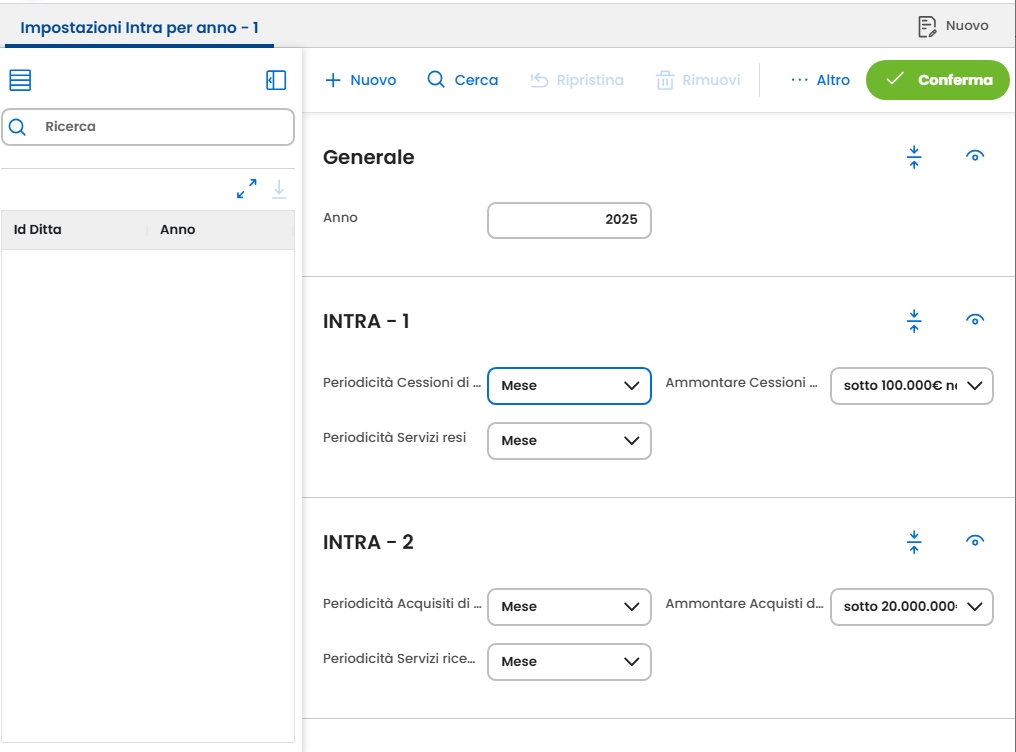Toggle visibility of the INTRA - 2 section

(975, 541)
